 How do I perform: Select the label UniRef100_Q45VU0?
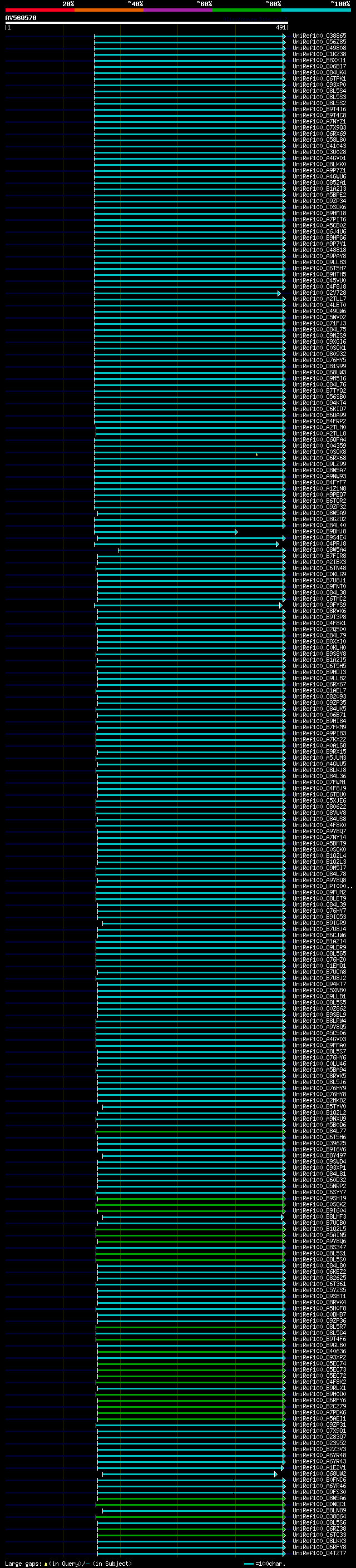319,280
